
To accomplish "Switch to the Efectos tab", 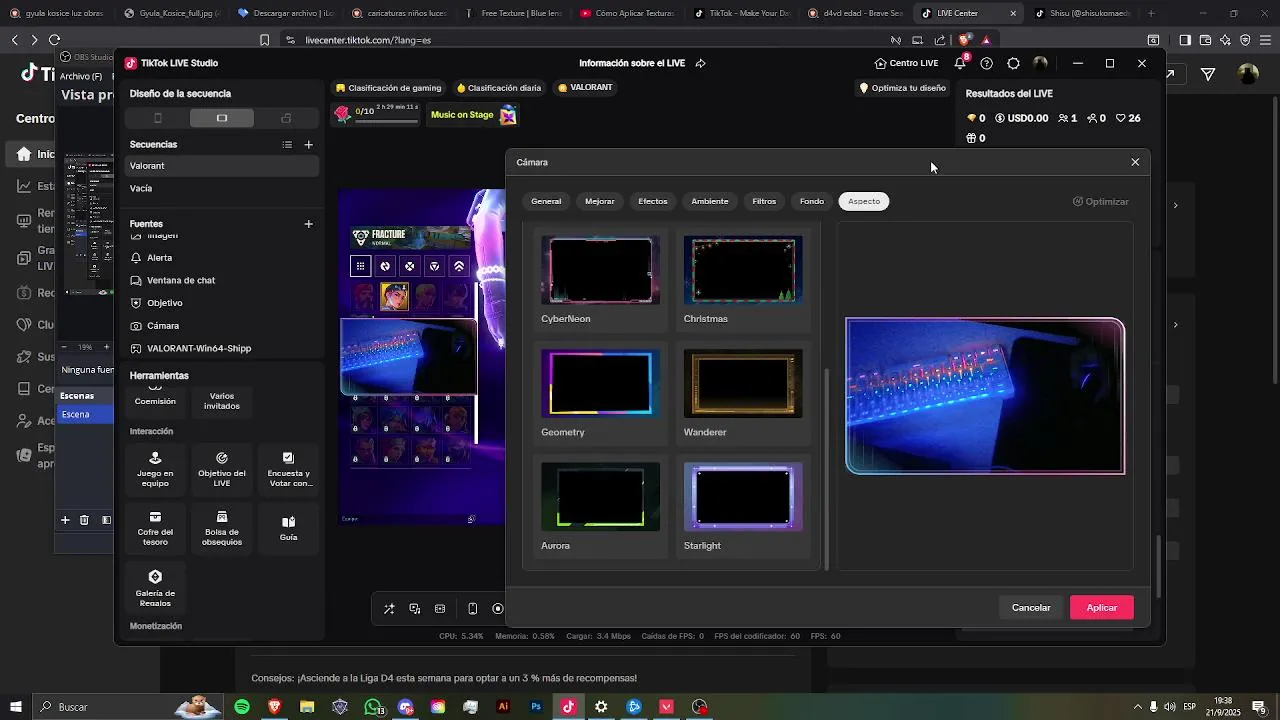I will 653,202.
